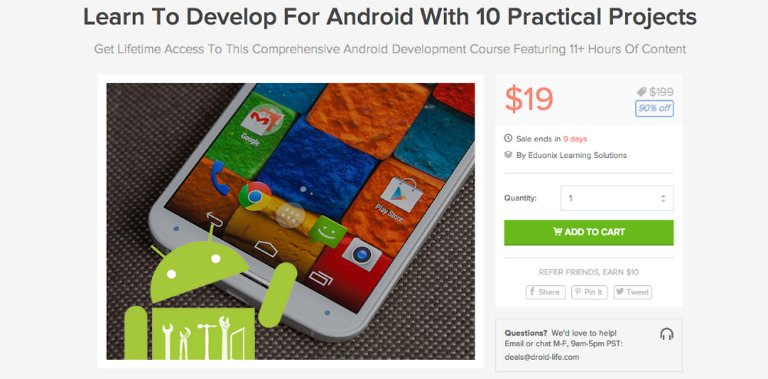Click the headphones support icon

tap(666, 334)
